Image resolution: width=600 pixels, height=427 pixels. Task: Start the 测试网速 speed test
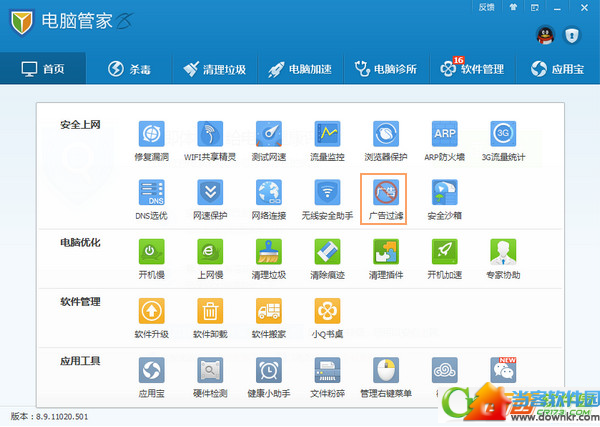[269, 141]
